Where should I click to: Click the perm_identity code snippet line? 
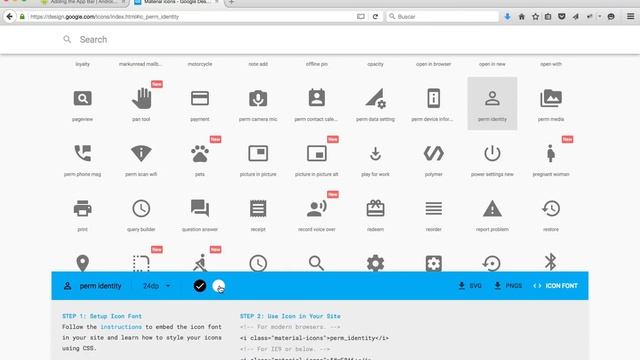click(314, 338)
